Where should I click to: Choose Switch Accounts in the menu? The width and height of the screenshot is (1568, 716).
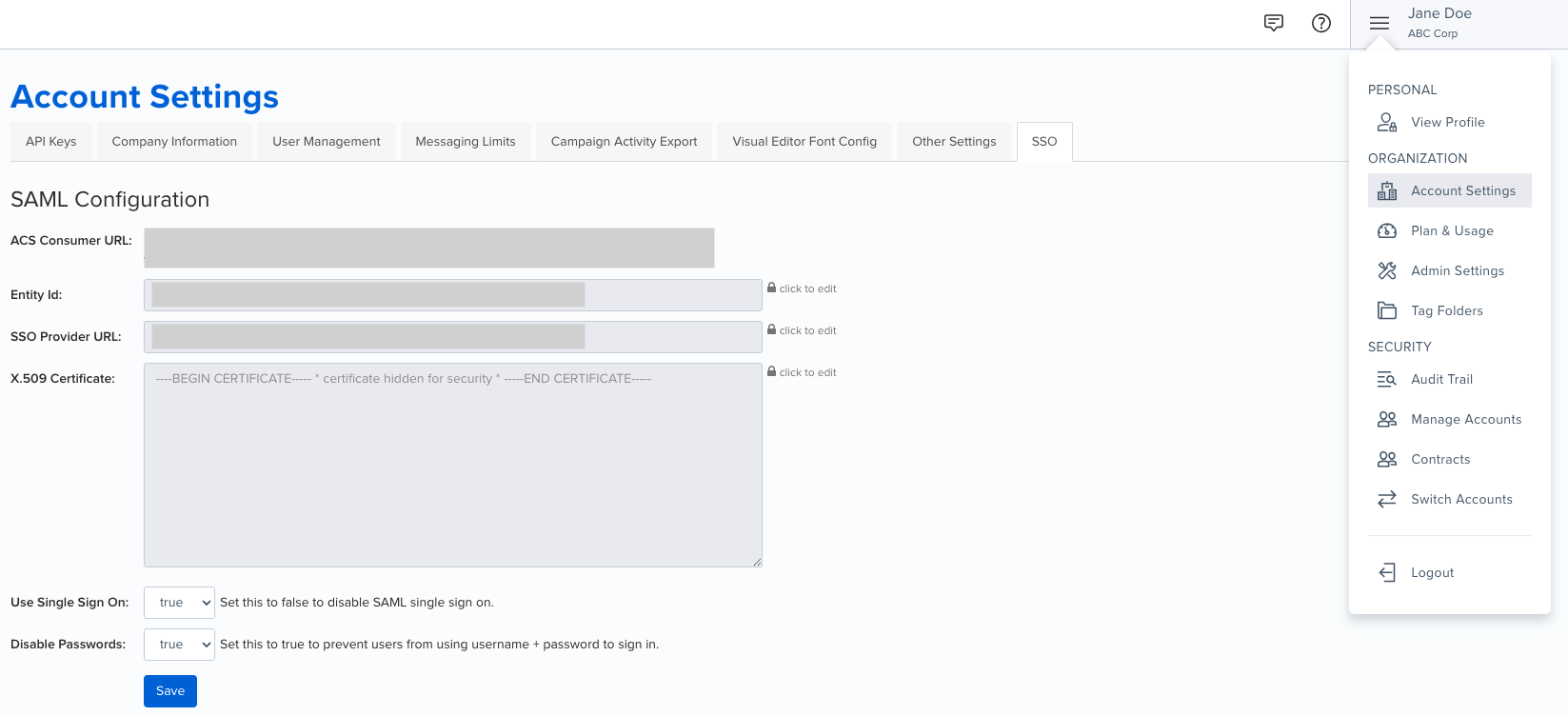[x=1449, y=499]
